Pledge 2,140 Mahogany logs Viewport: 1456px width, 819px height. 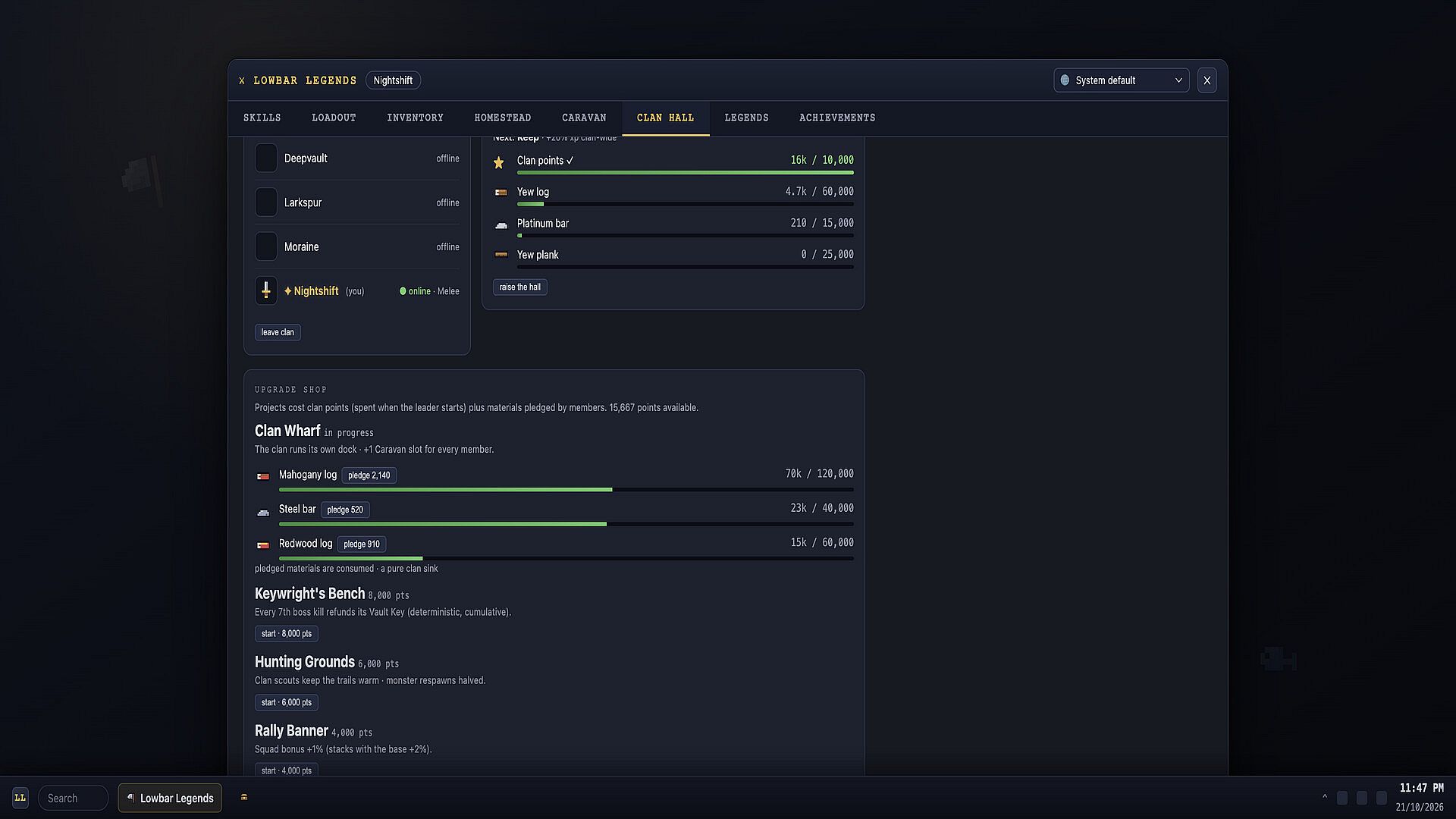[x=369, y=475]
